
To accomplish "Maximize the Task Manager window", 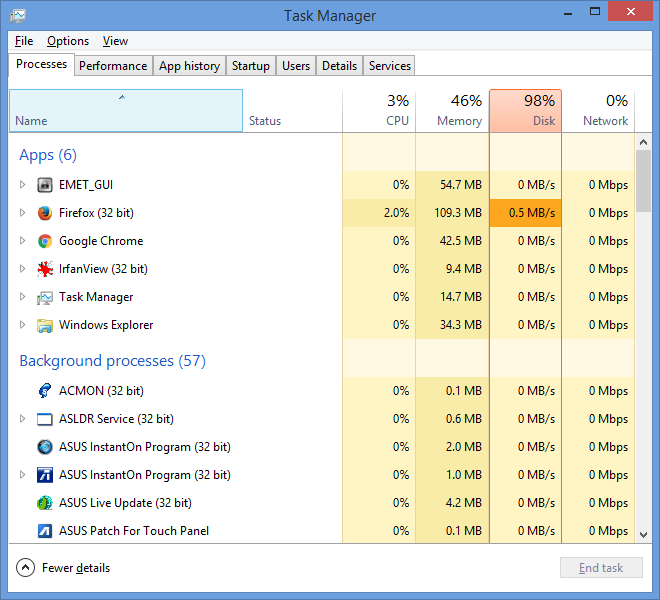I will (x=595, y=12).
